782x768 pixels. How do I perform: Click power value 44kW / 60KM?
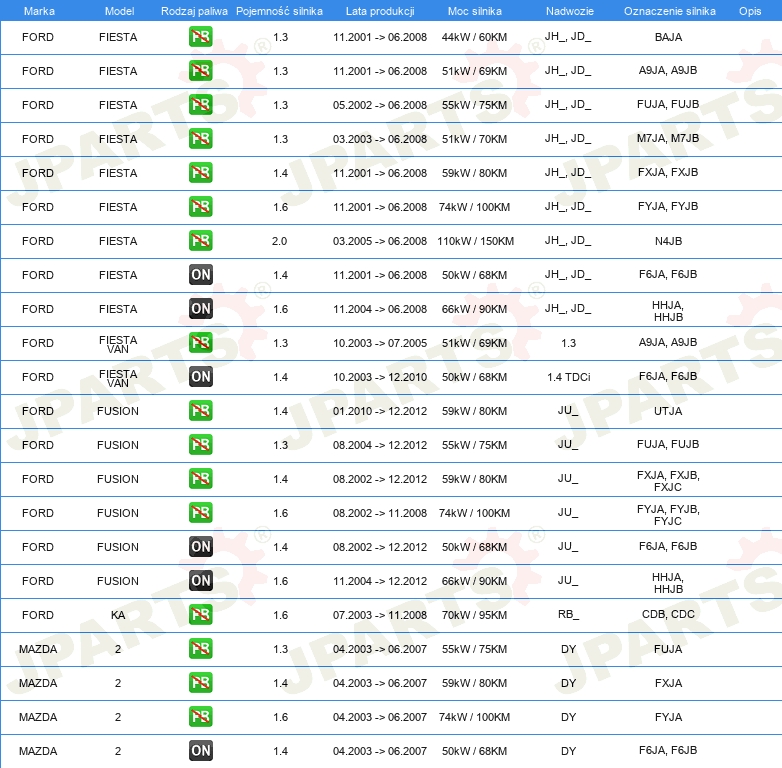474,37
